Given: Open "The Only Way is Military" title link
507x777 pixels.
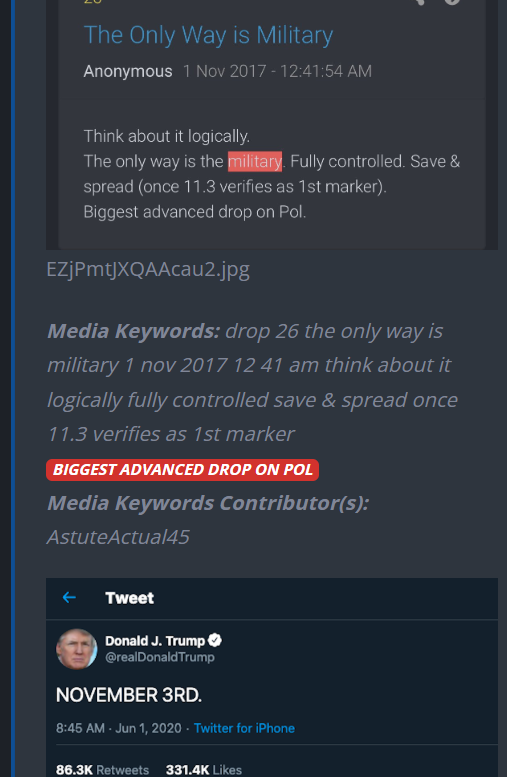Looking at the screenshot, I should (x=208, y=36).
